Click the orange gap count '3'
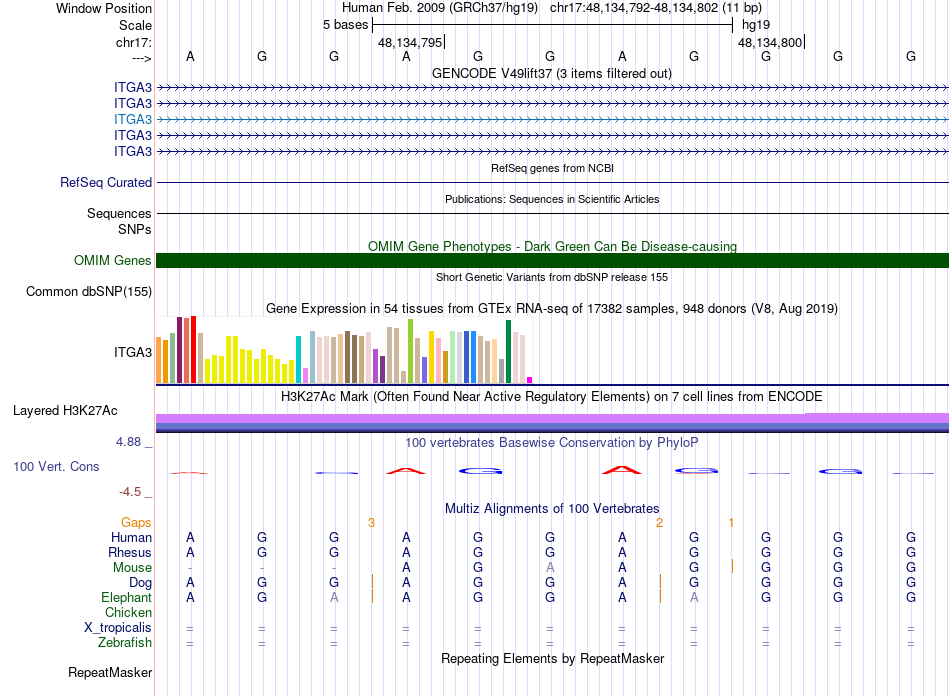Viewport: 950px width, 696px height. tap(371, 523)
